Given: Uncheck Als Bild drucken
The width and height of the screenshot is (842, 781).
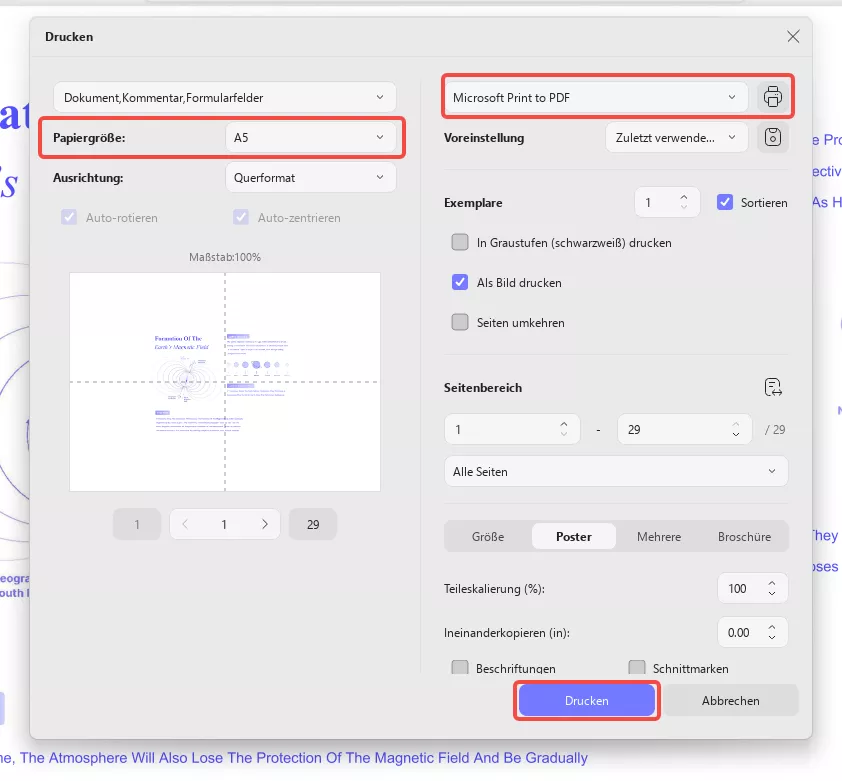Looking at the screenshot, I should point(460,282).
